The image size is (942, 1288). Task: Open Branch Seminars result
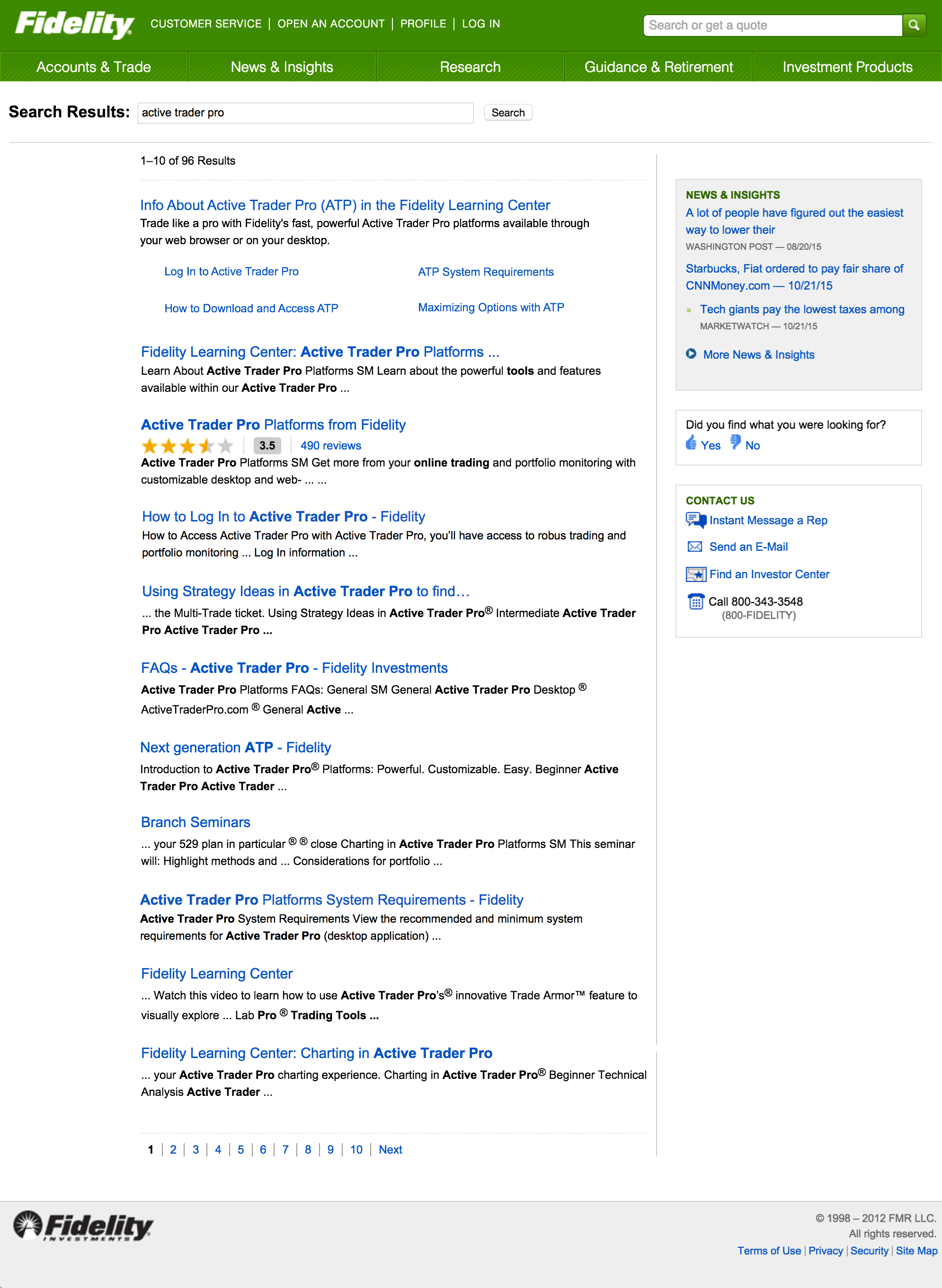196,822
